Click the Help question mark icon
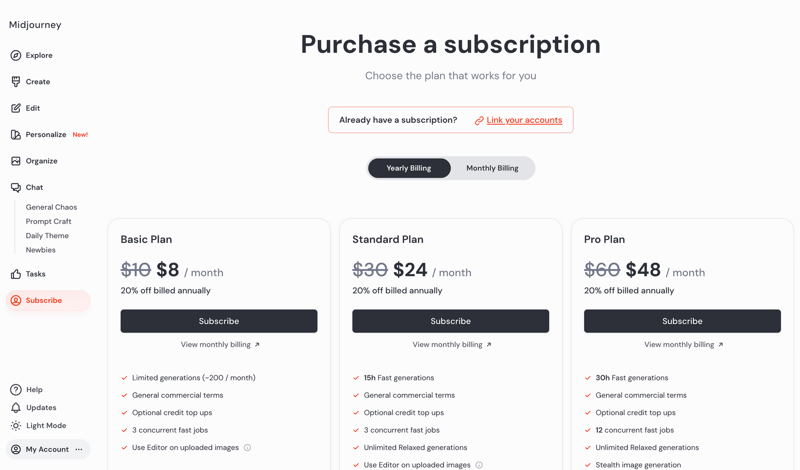The width and height of the screenshot is (800, 470). (x=16, y=390)
